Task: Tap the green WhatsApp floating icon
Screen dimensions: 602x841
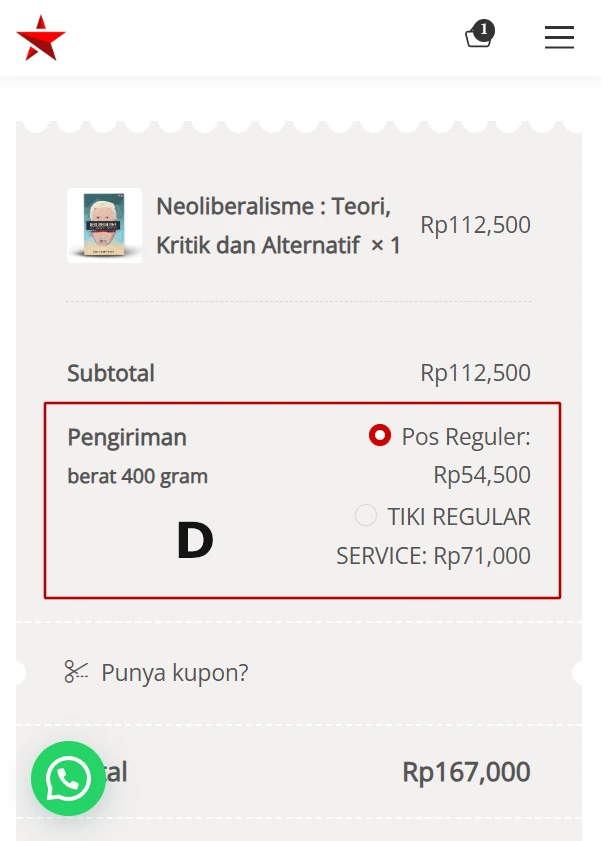Action: (x=68, y=778)
